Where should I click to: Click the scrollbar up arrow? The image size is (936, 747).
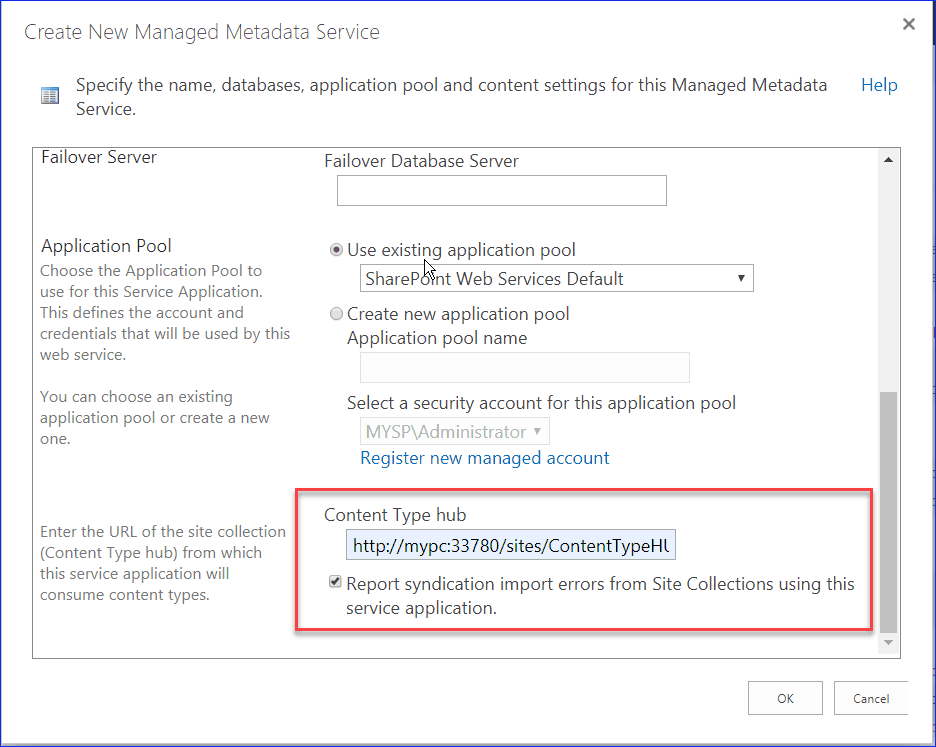click(x=888, y=160)
